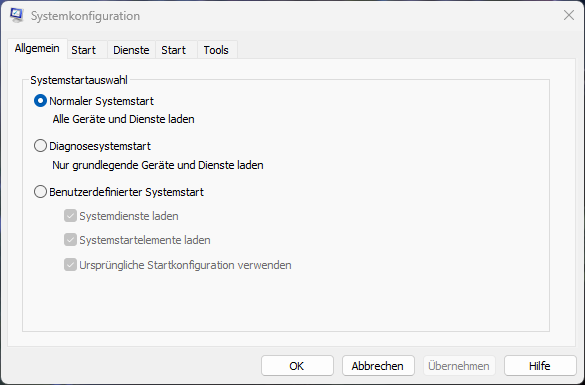Viewport: 585px width, 385px height.
Task: Open the Tools tab
Action: coord(216,50)
